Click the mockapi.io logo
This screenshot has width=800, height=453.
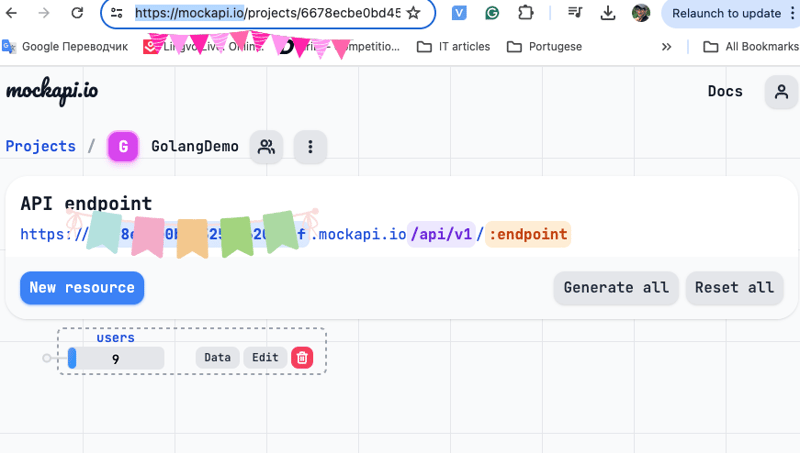point(52,91)
